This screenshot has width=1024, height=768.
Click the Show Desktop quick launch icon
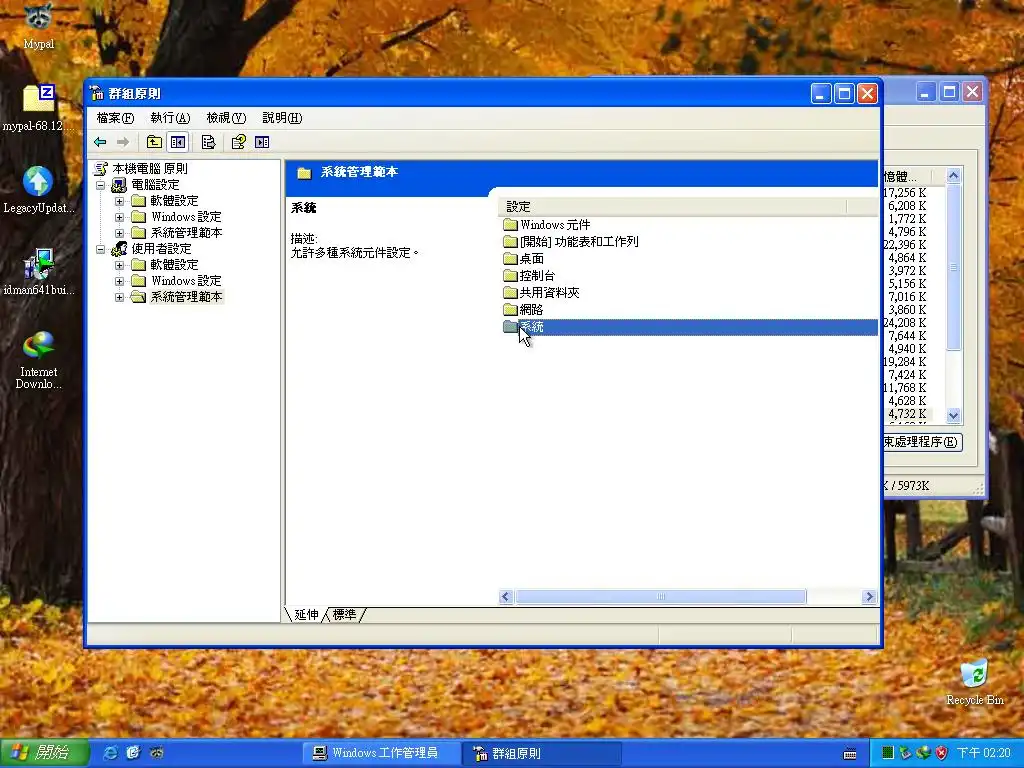tap(133, 752)
